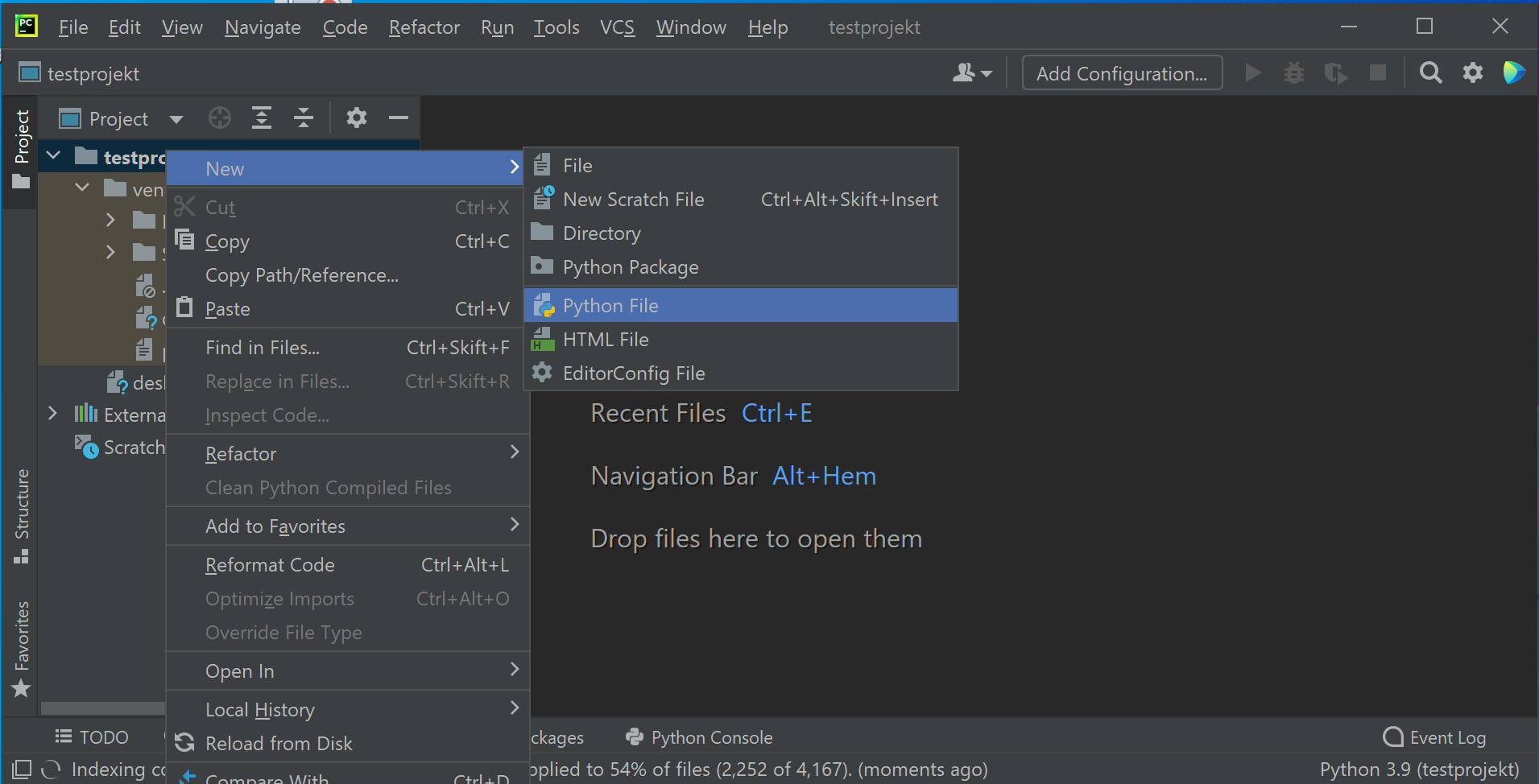Screen dimensions: 1539x784
Task: Open the Event Log
Action: point(1435,737)
